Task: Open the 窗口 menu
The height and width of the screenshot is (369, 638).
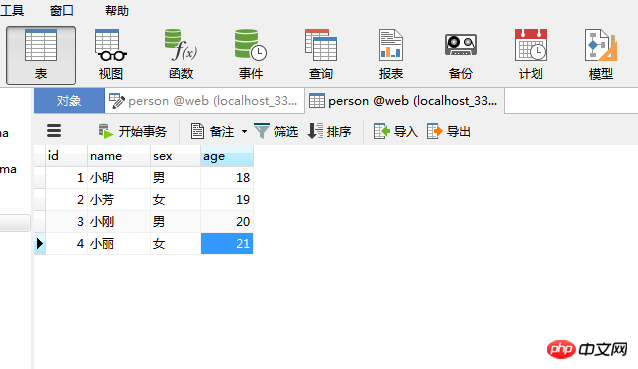Action: (x=62, y=10)
